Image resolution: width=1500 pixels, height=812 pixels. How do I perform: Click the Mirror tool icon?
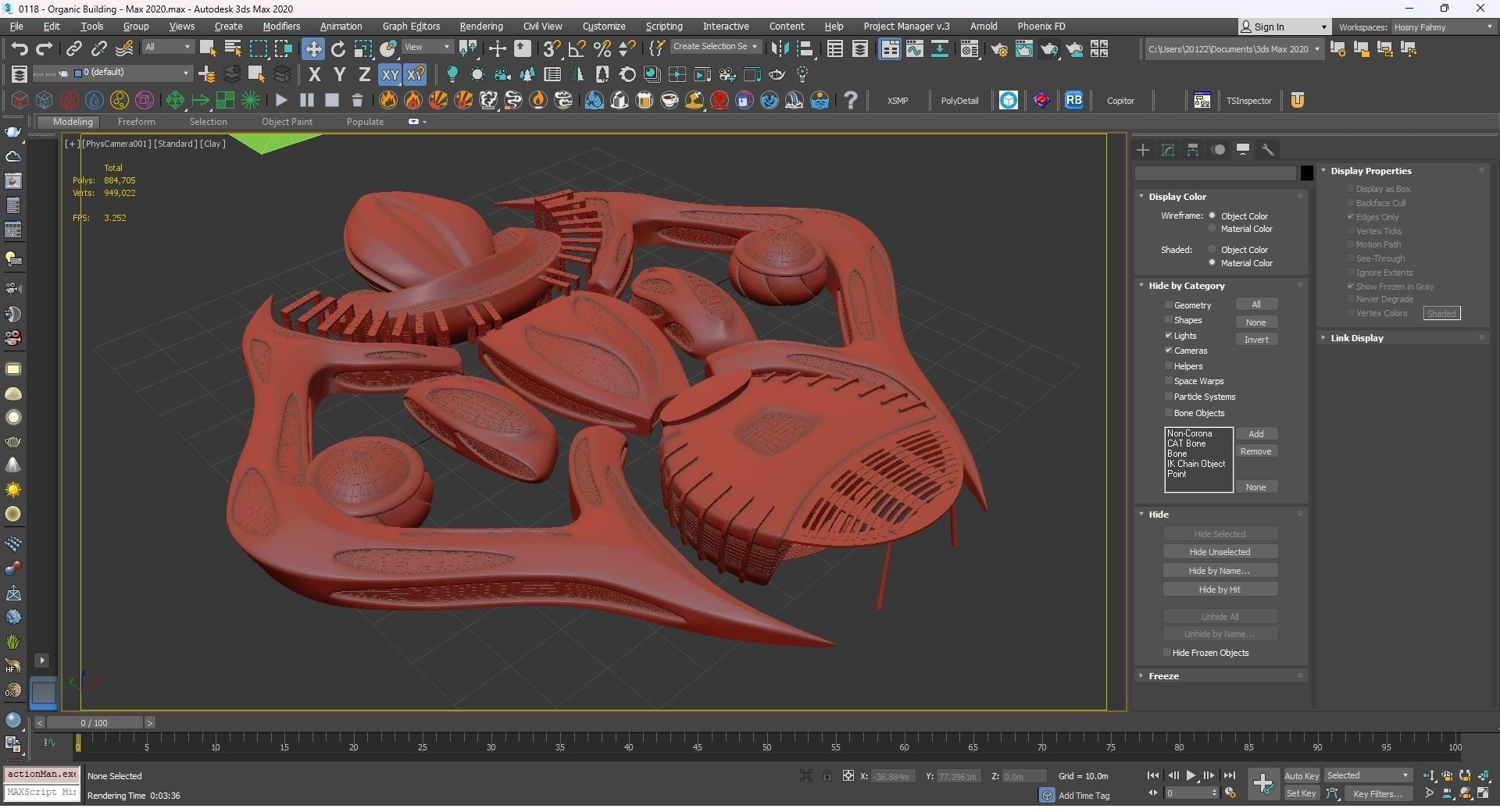pos(779,49)
